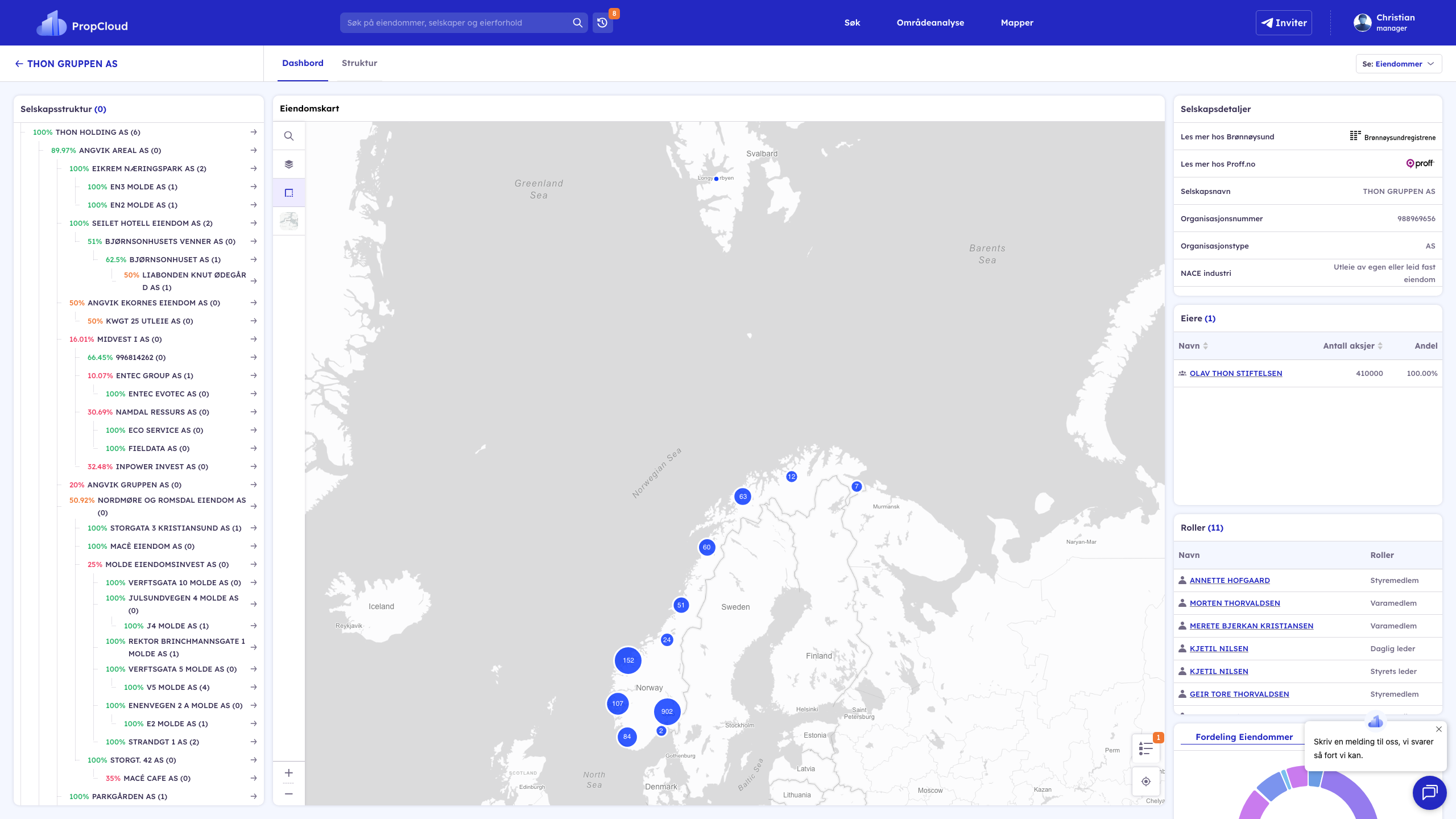Open the Se: Eiendommer dropdown
Image resolution: width=1456 pixels, height=819 pixels.
coord(1399,64)
